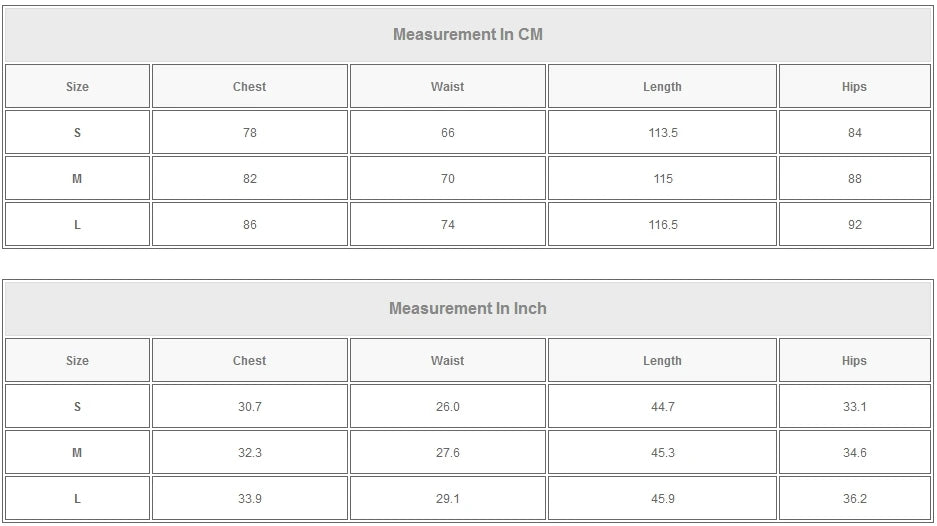937x526 pixels.
Task: Select the Length header in the Inch table
Action: 662,361
